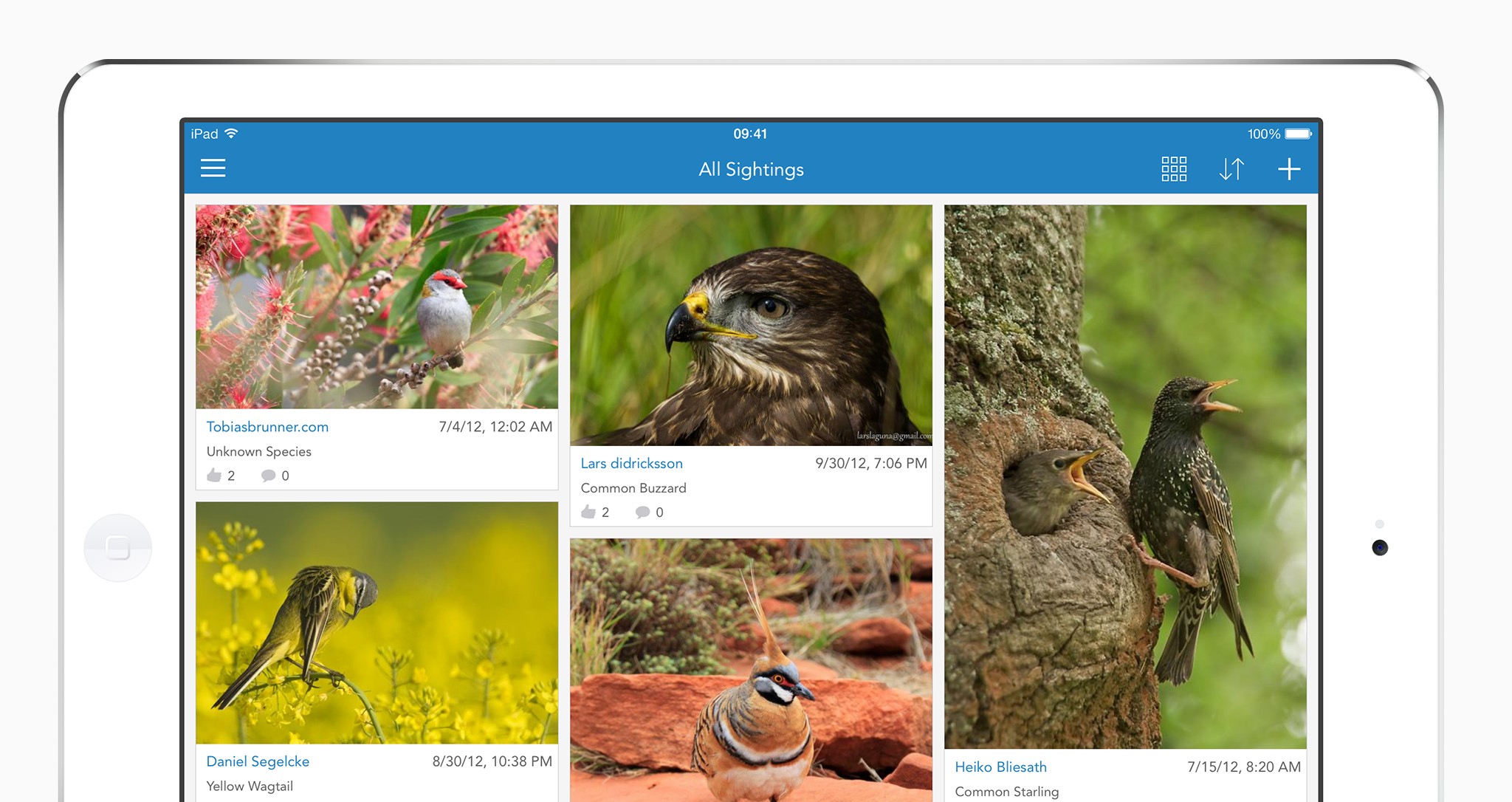The height and width of the screenshot is (802, 1512).
Task: Tap the Wi-Fi status indicator
Action: pos(231,134)
